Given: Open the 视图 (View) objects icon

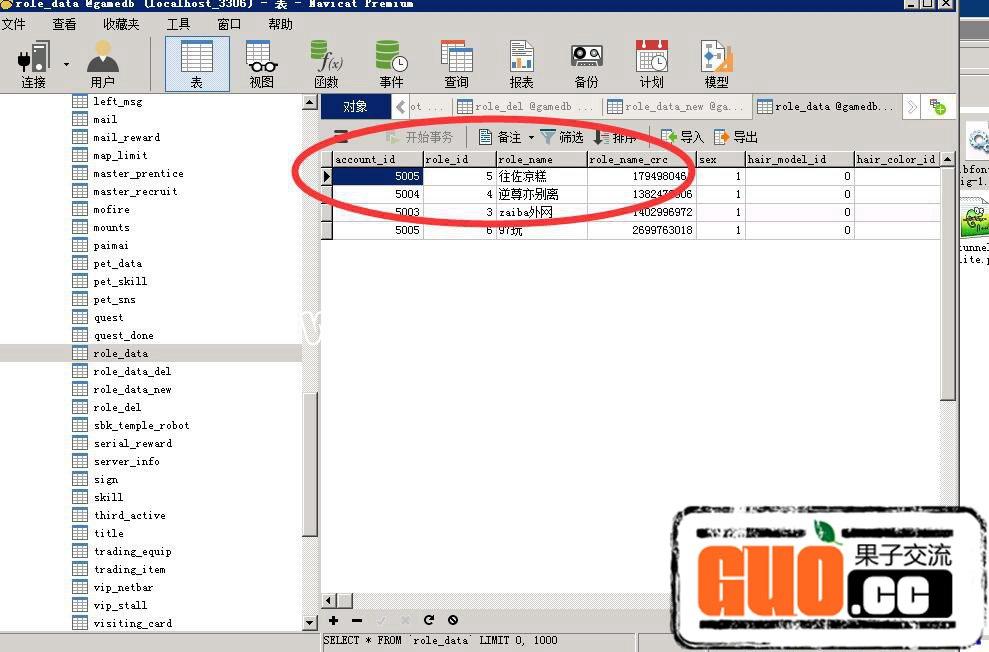Looking at the screenshot, I should (262, 64).
